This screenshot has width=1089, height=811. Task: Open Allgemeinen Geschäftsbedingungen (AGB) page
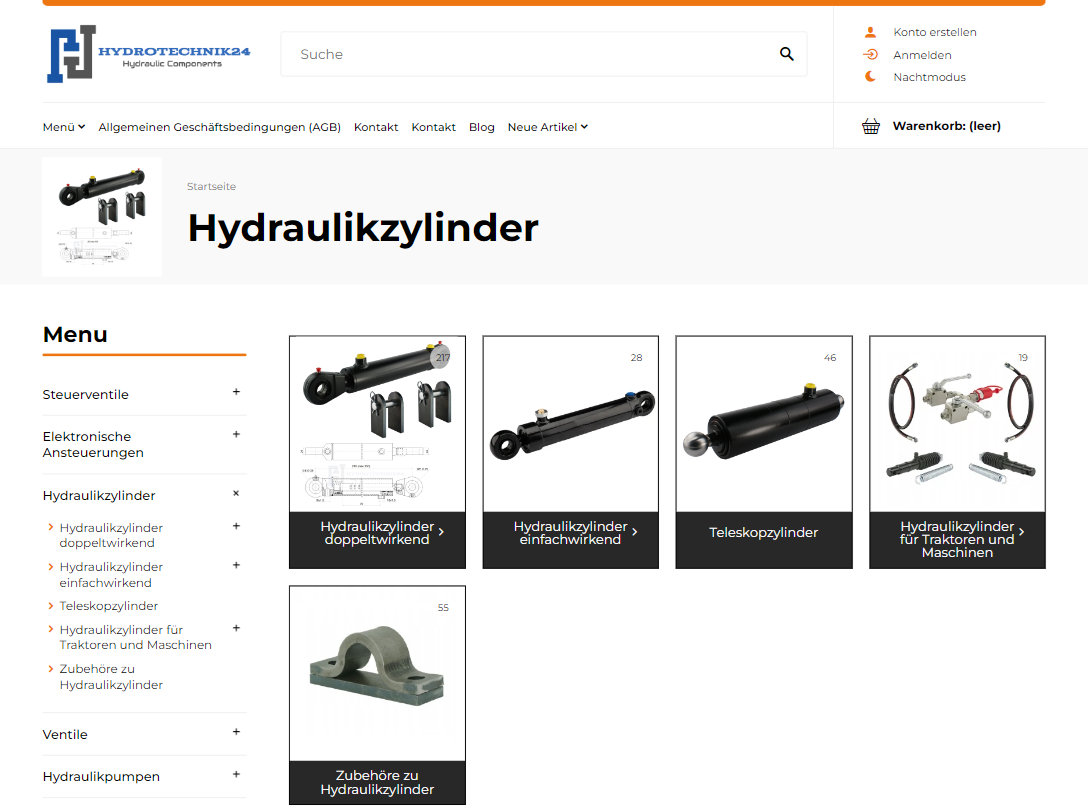pos(219,127)
